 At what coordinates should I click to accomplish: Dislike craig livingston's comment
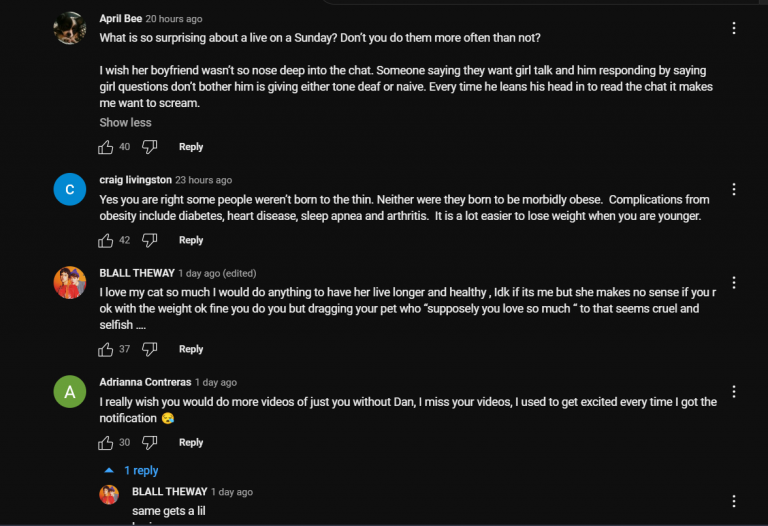(x=149, y=240)
